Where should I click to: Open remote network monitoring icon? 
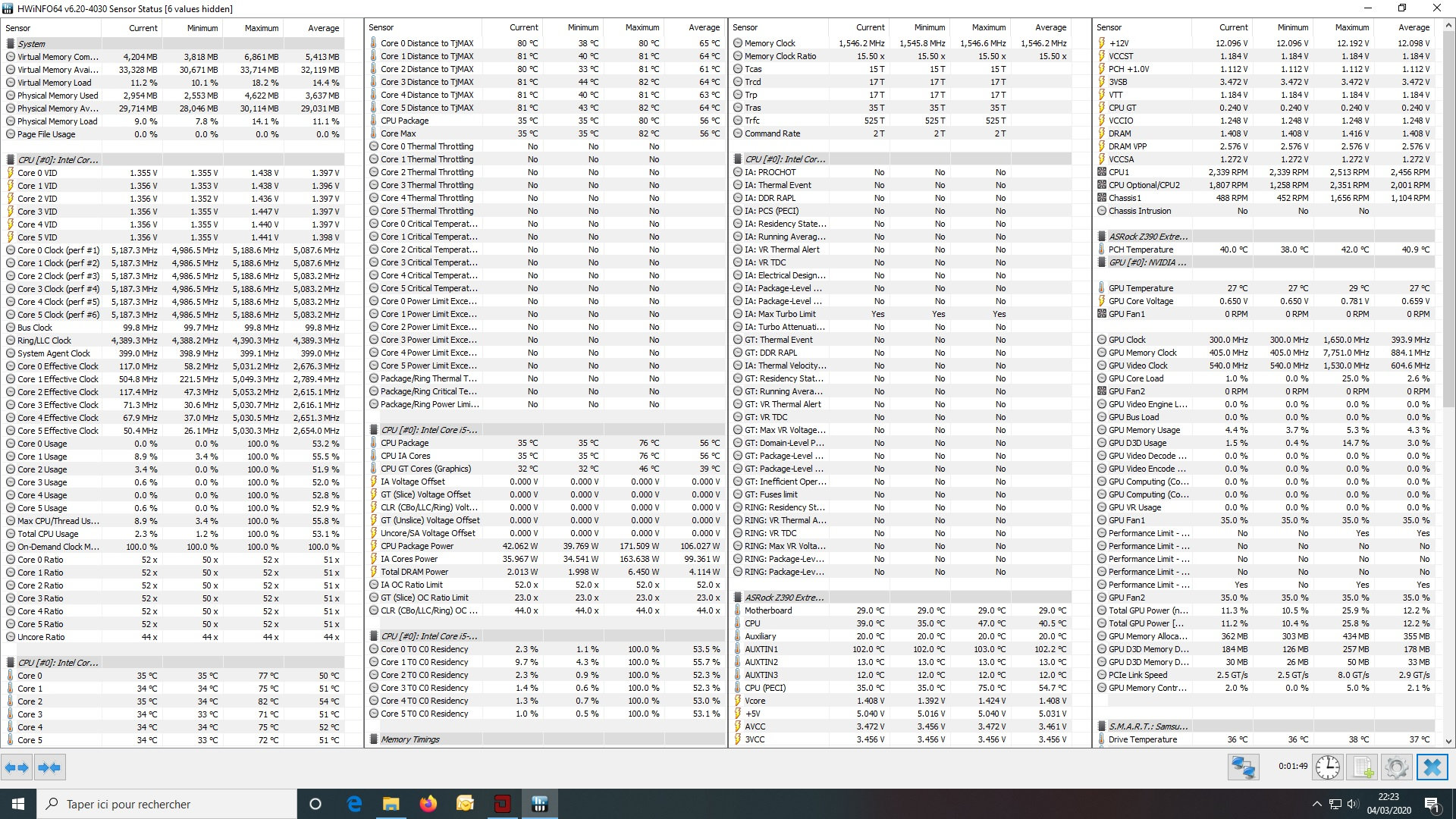point(1243,767)
